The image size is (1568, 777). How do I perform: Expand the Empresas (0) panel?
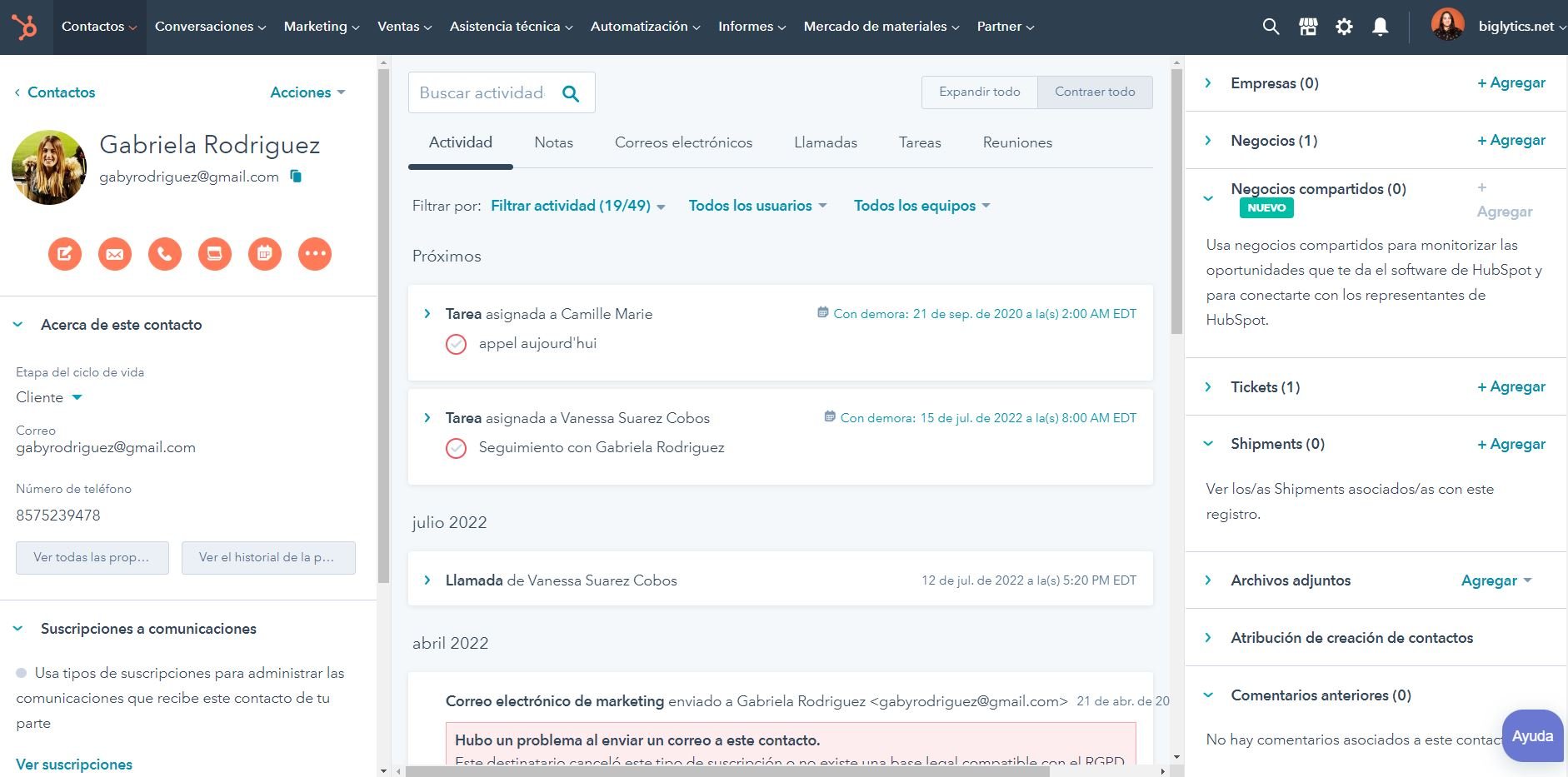(x=1208, y=82)
